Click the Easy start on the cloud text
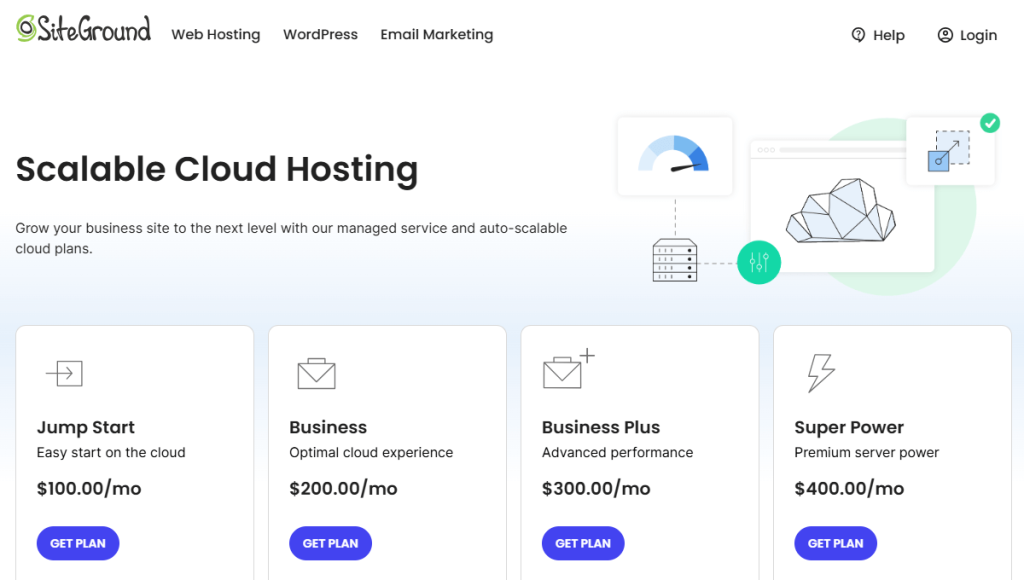The height and width of the screenshot is (580, 1024). [111, 453]
